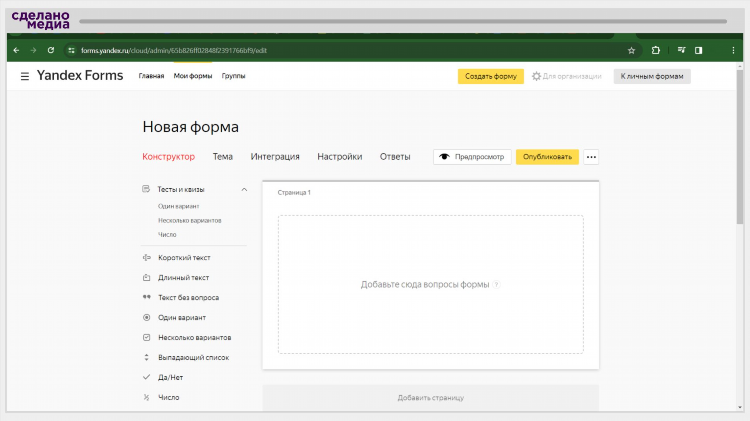This screenshot has height=421, width=750.
Task: Select the Короткий текст question type
Action: (x=184, y=257)
